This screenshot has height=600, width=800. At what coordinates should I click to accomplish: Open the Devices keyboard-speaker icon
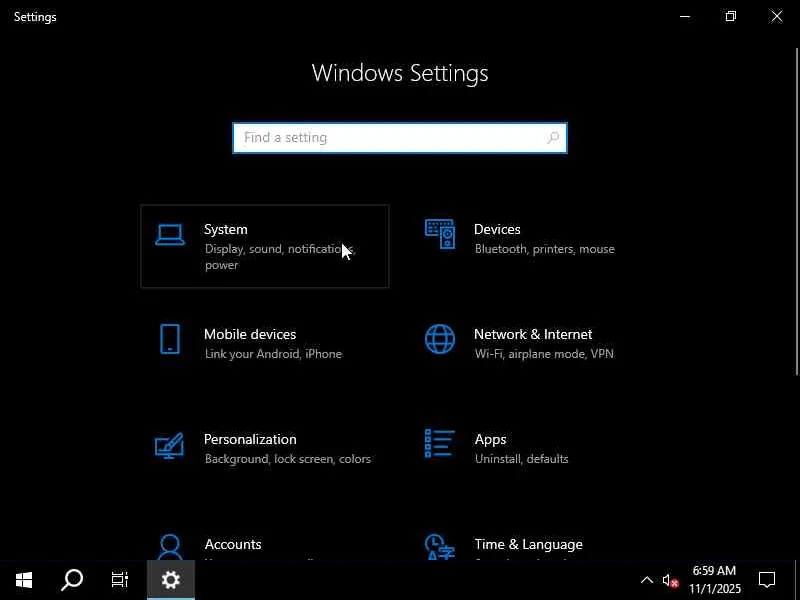(x=440, y=234)
